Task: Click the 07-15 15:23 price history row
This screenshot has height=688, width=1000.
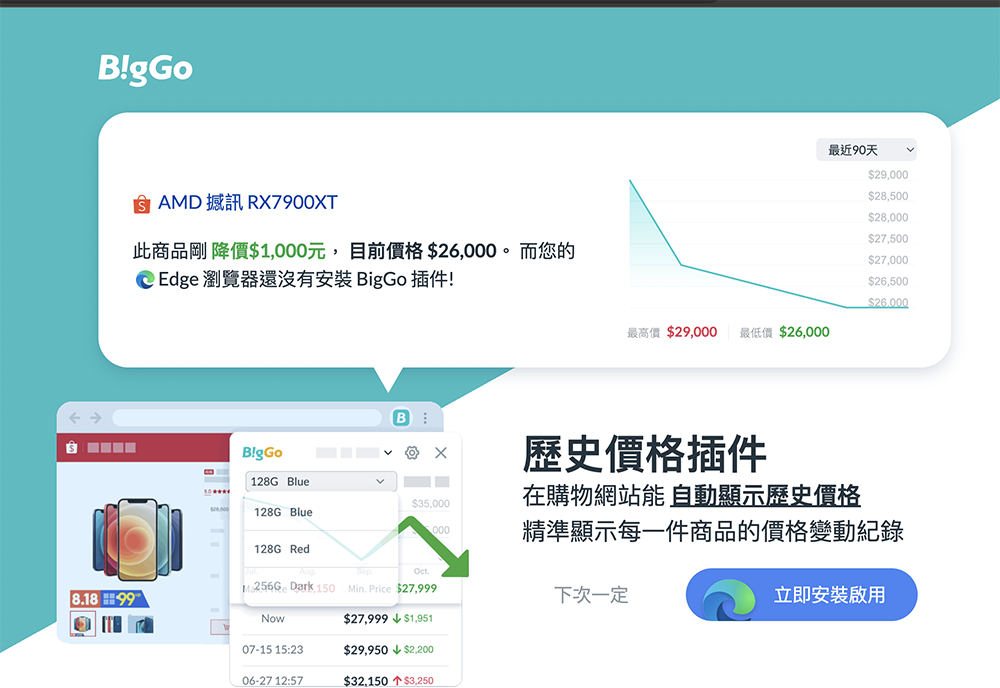Action: [x=345, y=650]
